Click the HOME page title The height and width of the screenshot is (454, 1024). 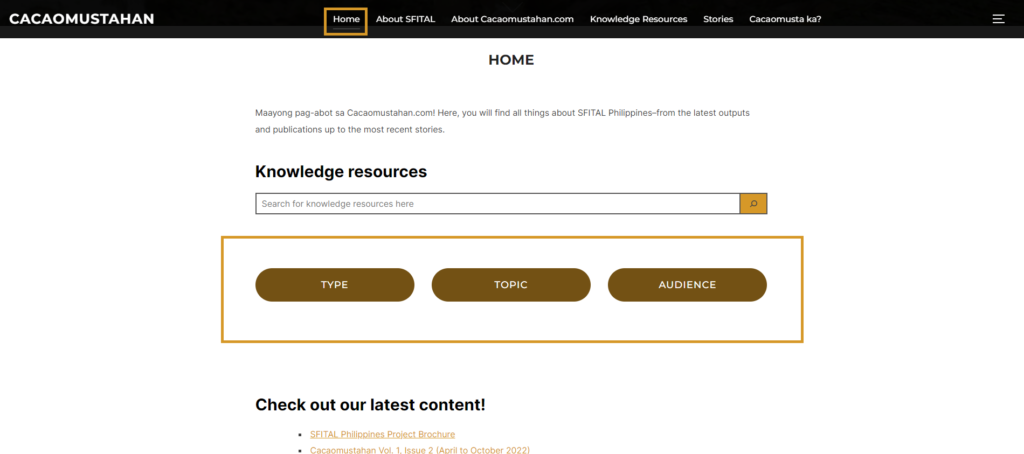(x=511, y=60)
